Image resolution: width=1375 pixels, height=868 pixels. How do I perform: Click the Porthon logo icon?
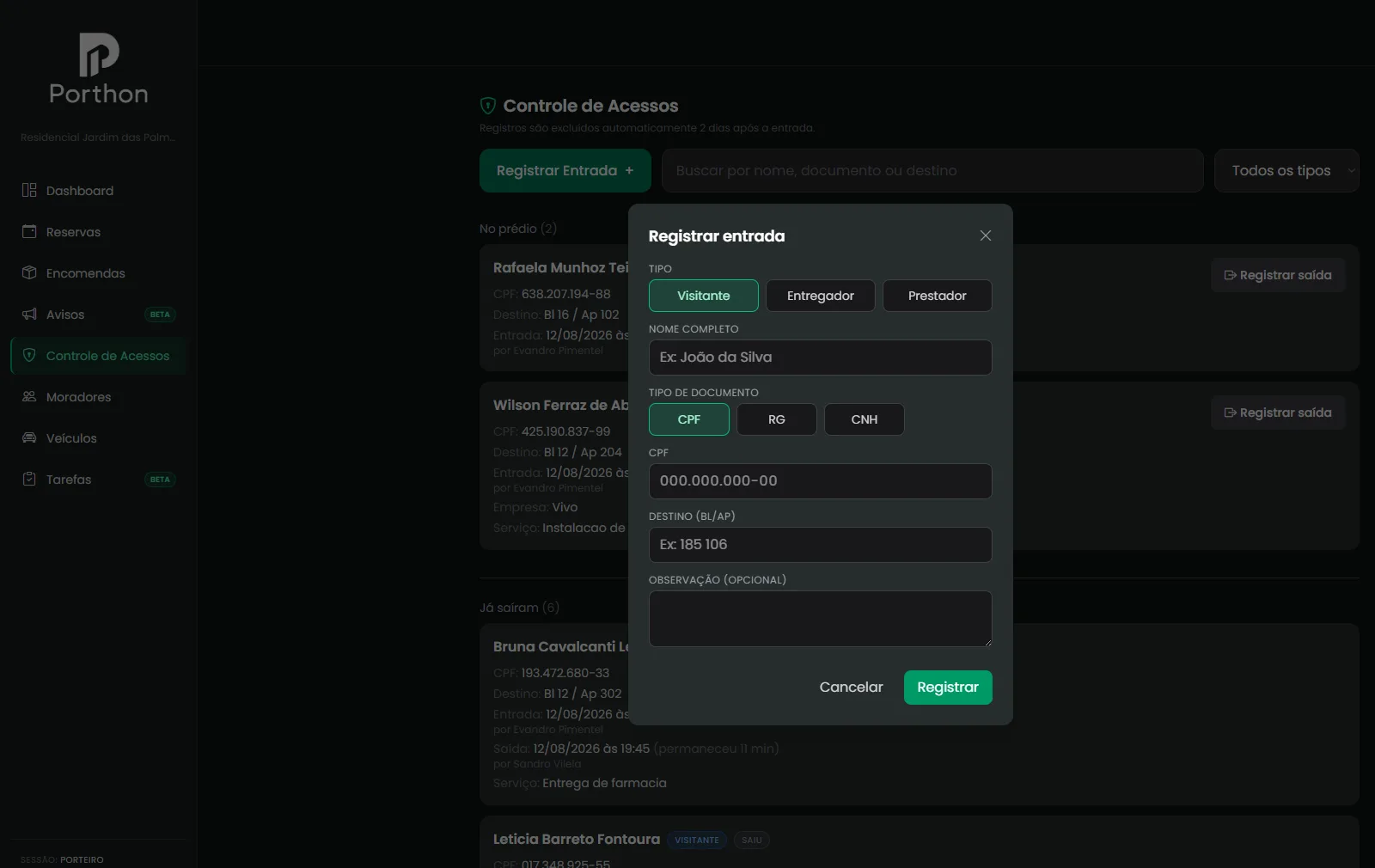(x=99, y=55)
